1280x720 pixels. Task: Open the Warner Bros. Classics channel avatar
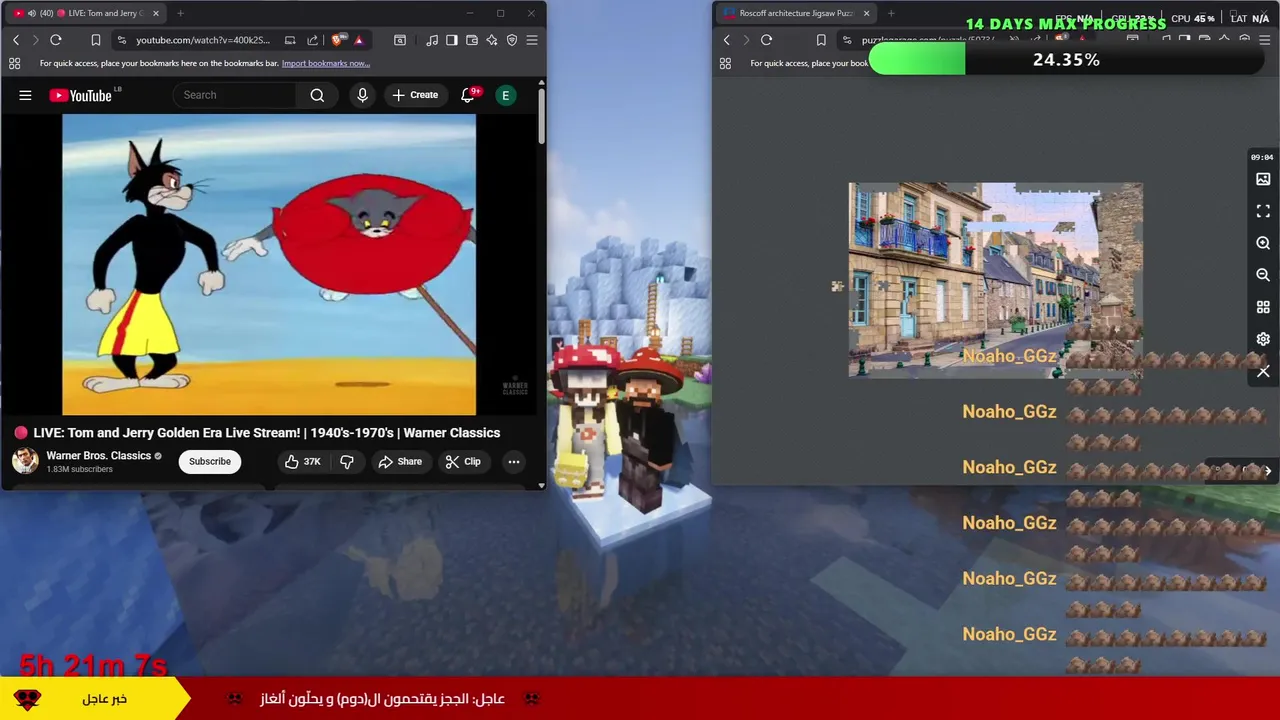[x=25, y=461]
